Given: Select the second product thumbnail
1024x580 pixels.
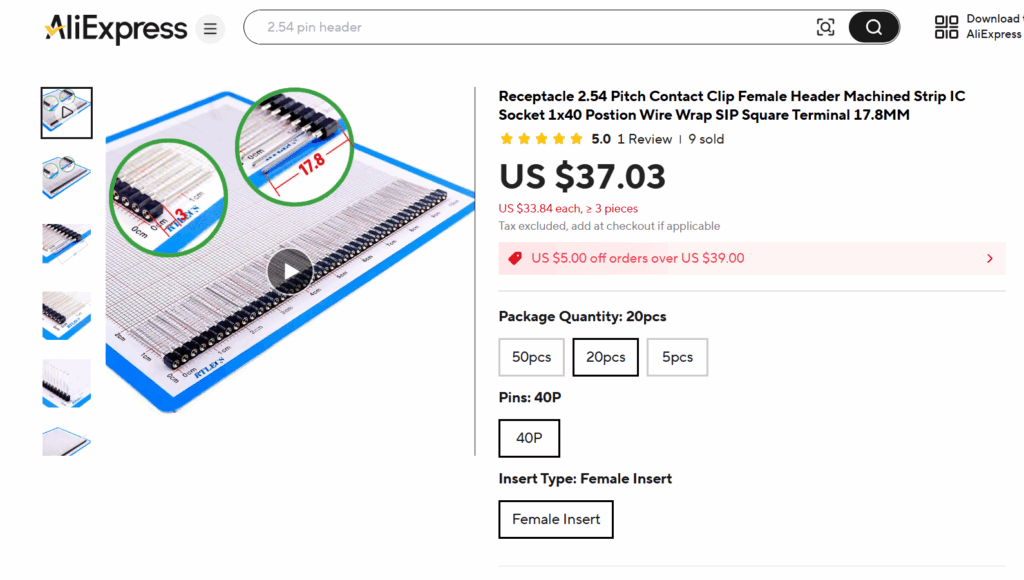Looking at the screenshot, I should pos(67,179).
